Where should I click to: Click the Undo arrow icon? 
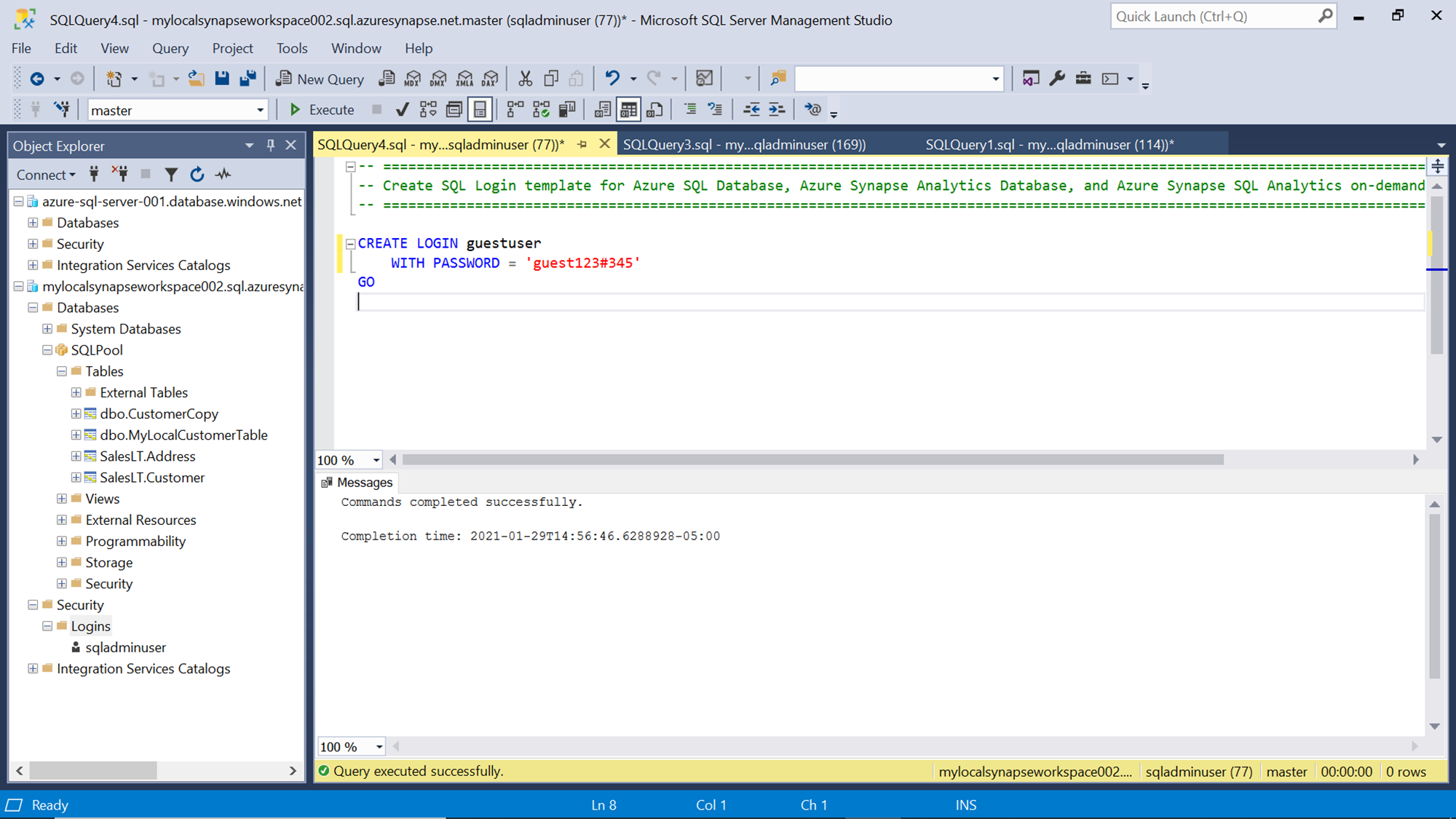[612, 79]
